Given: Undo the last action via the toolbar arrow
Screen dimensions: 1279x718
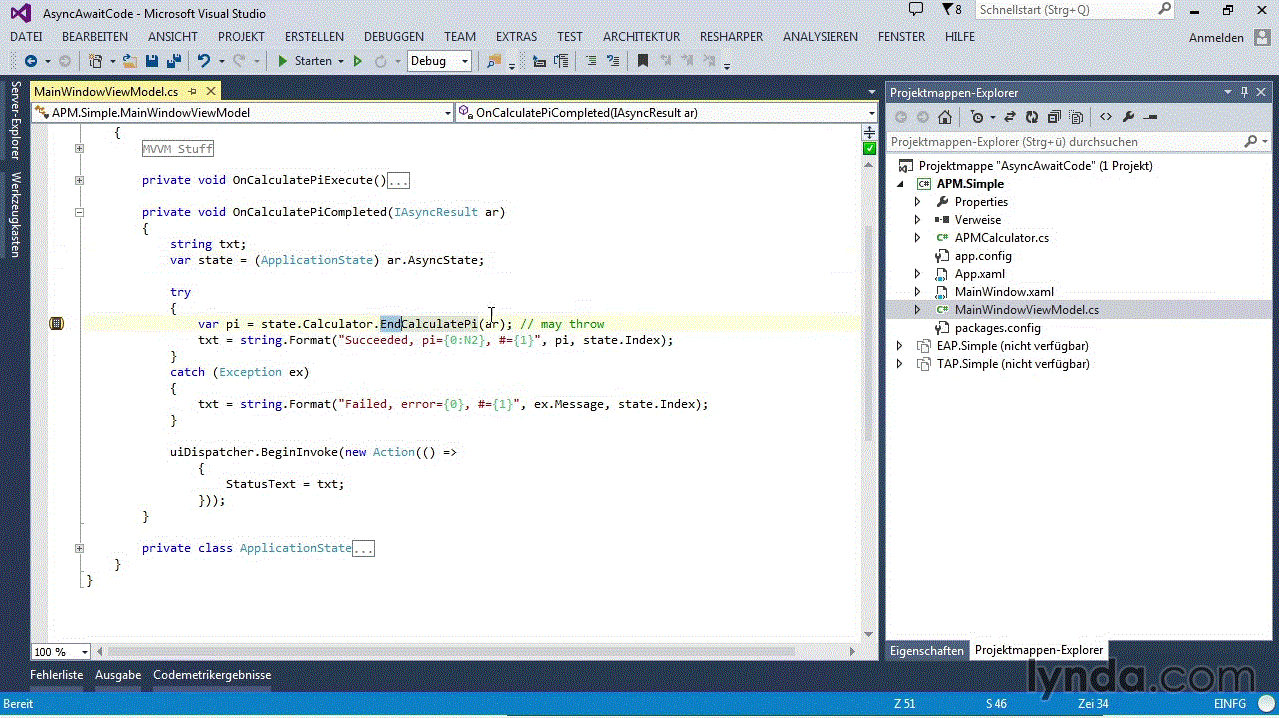Looking at the screenshot, I should click(204, 61).
